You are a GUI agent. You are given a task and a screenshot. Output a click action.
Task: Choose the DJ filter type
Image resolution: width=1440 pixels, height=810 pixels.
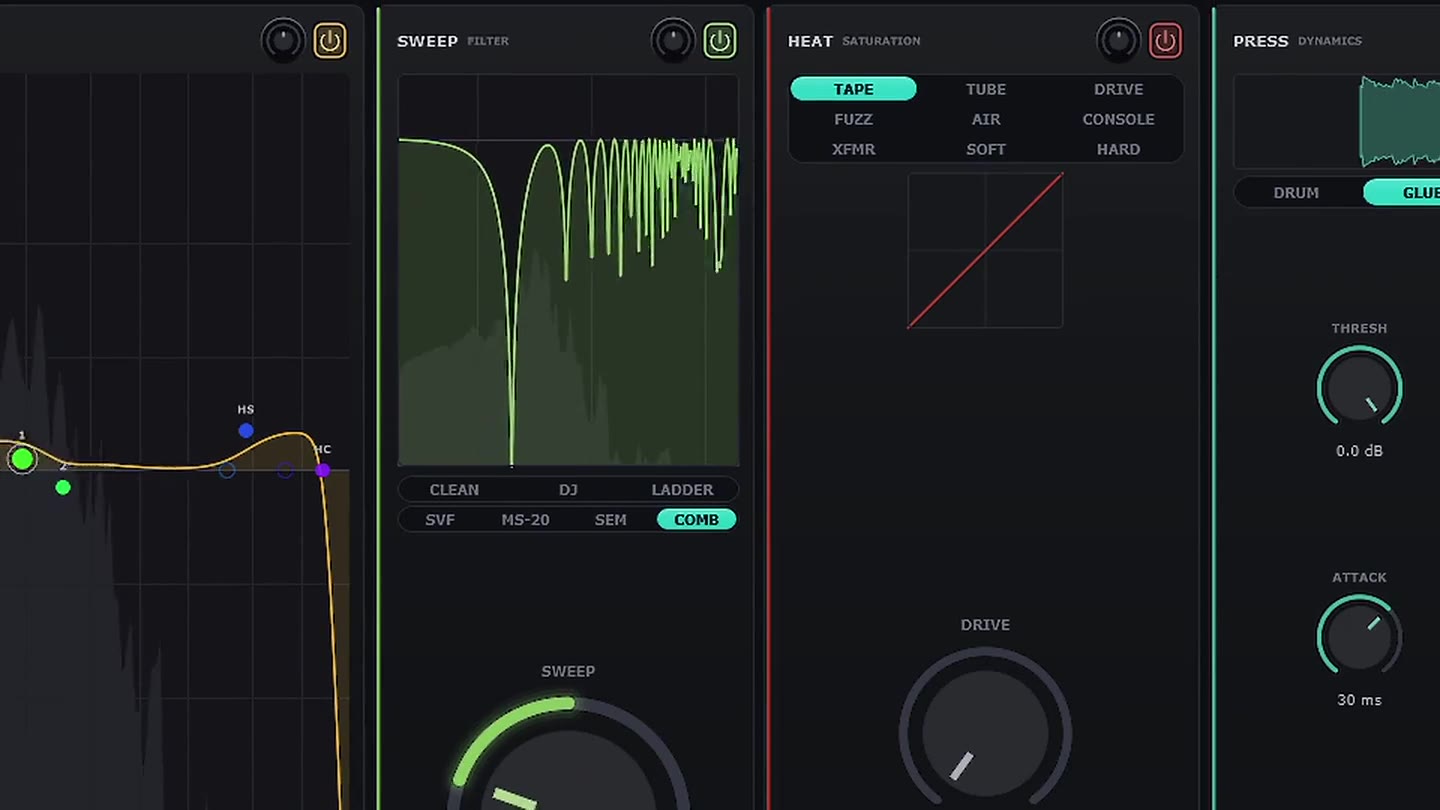568,489
